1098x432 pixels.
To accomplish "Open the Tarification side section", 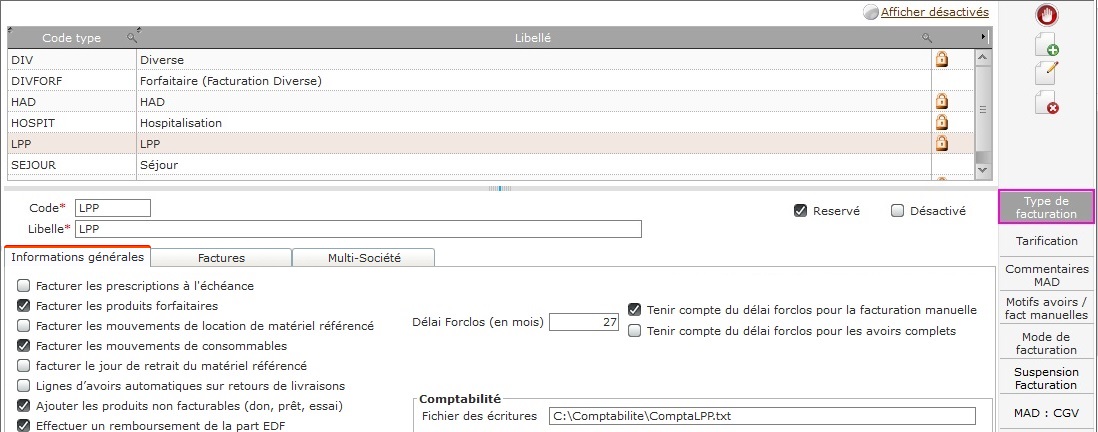I will point(1047,241).
